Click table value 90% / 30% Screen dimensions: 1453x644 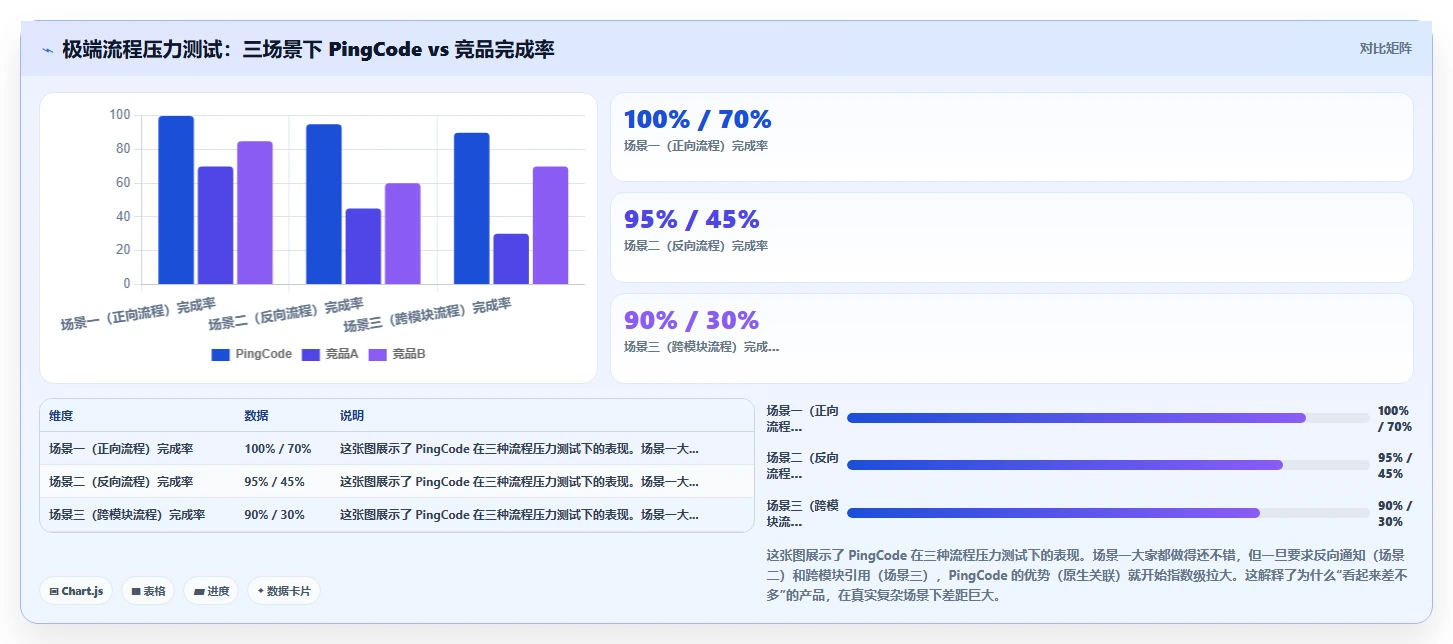[274, 515]
